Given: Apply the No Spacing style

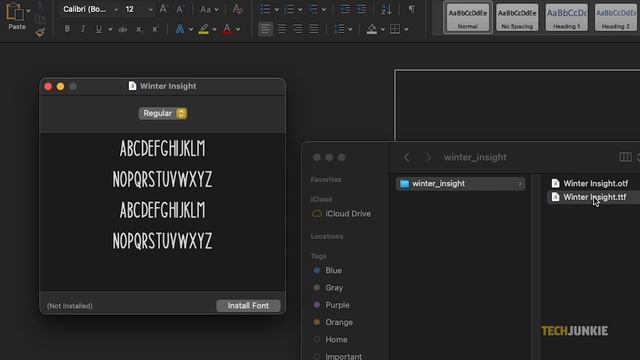Looking at the screenshot, I should tap(517, 18).
